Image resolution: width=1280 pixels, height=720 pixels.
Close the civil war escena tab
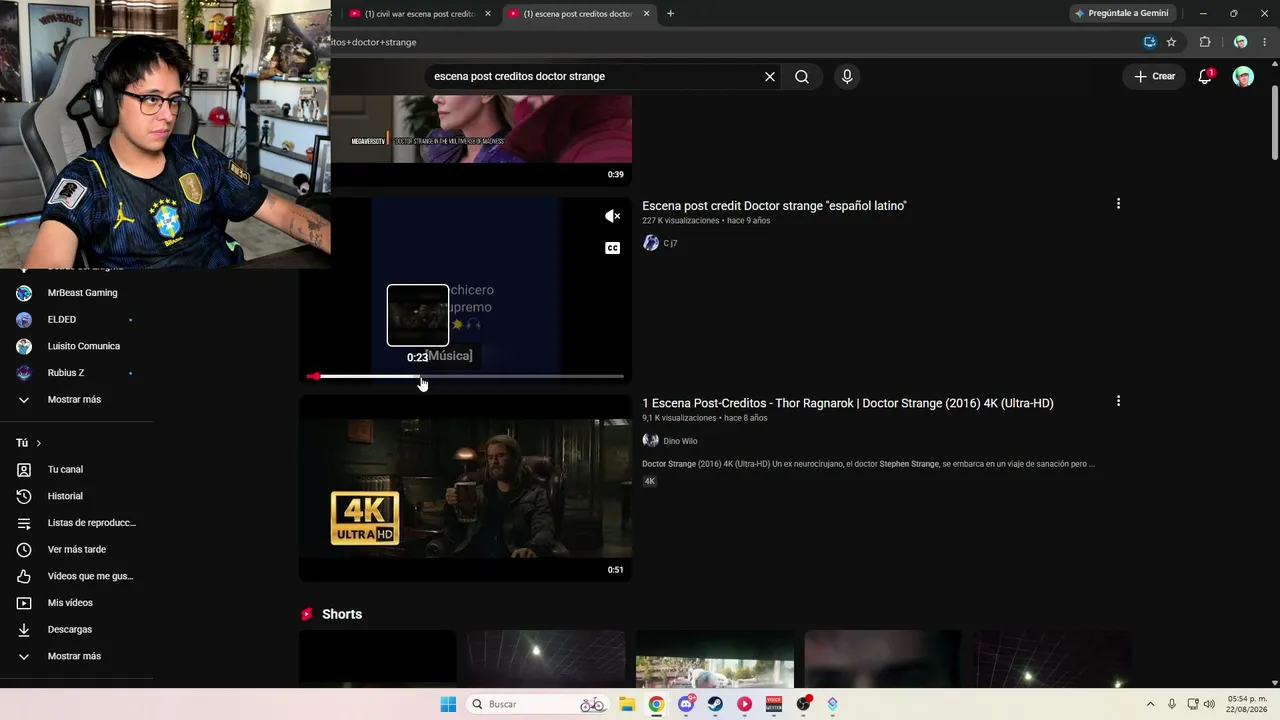(x=488, y=13)
